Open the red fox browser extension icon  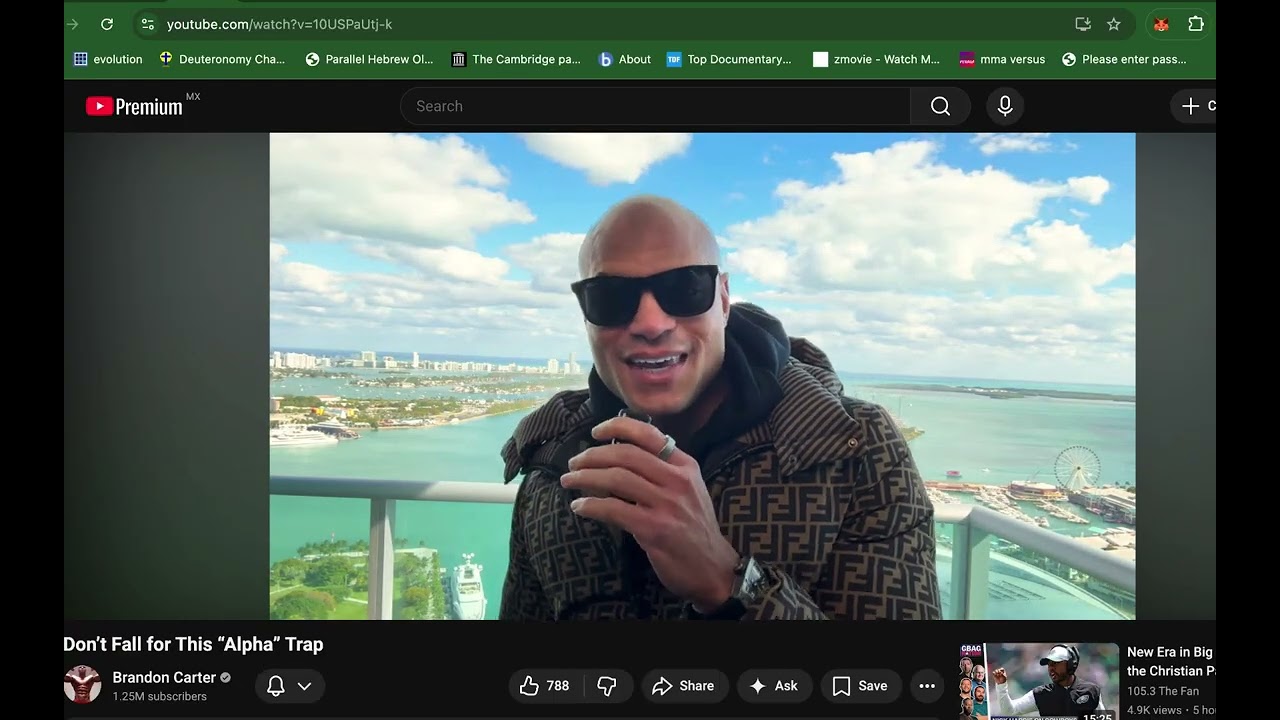[x=1161, y=24]
